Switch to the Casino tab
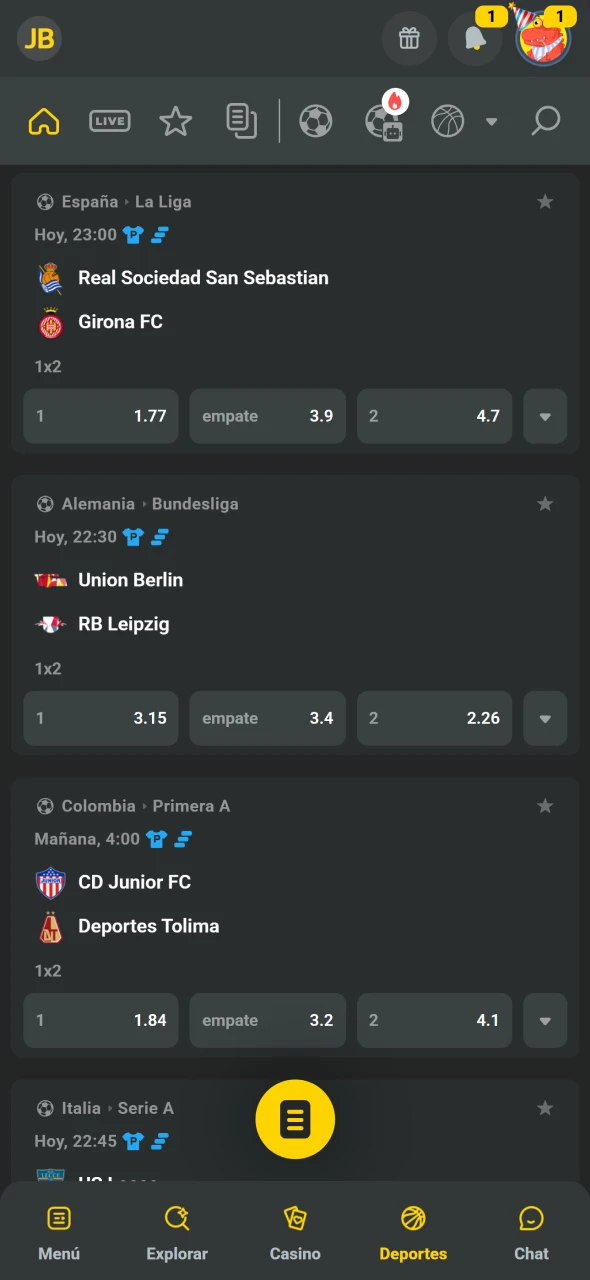The height and width of the screenshot is (1280, 590). pyautogui.click(x=295, y=1230)
